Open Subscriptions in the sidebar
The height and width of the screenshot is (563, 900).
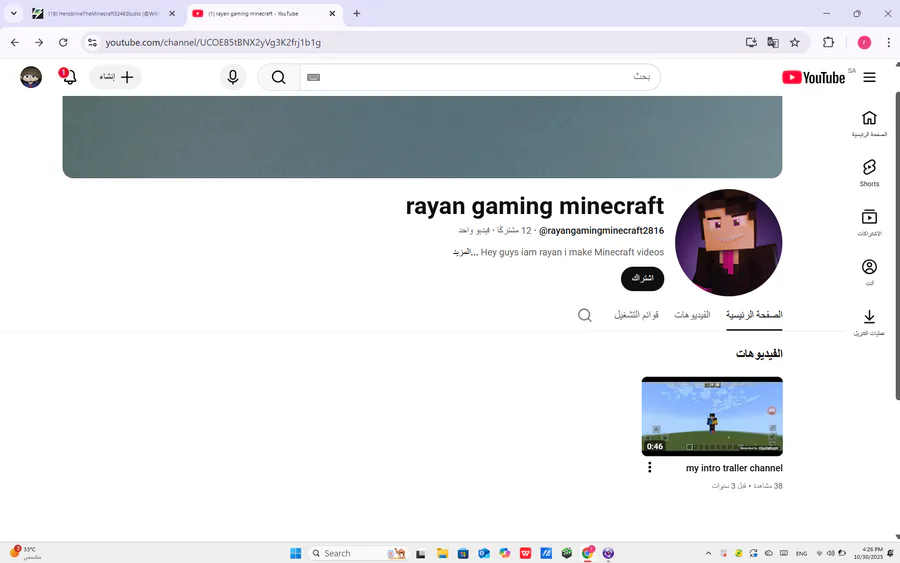[x=869, y=223]
